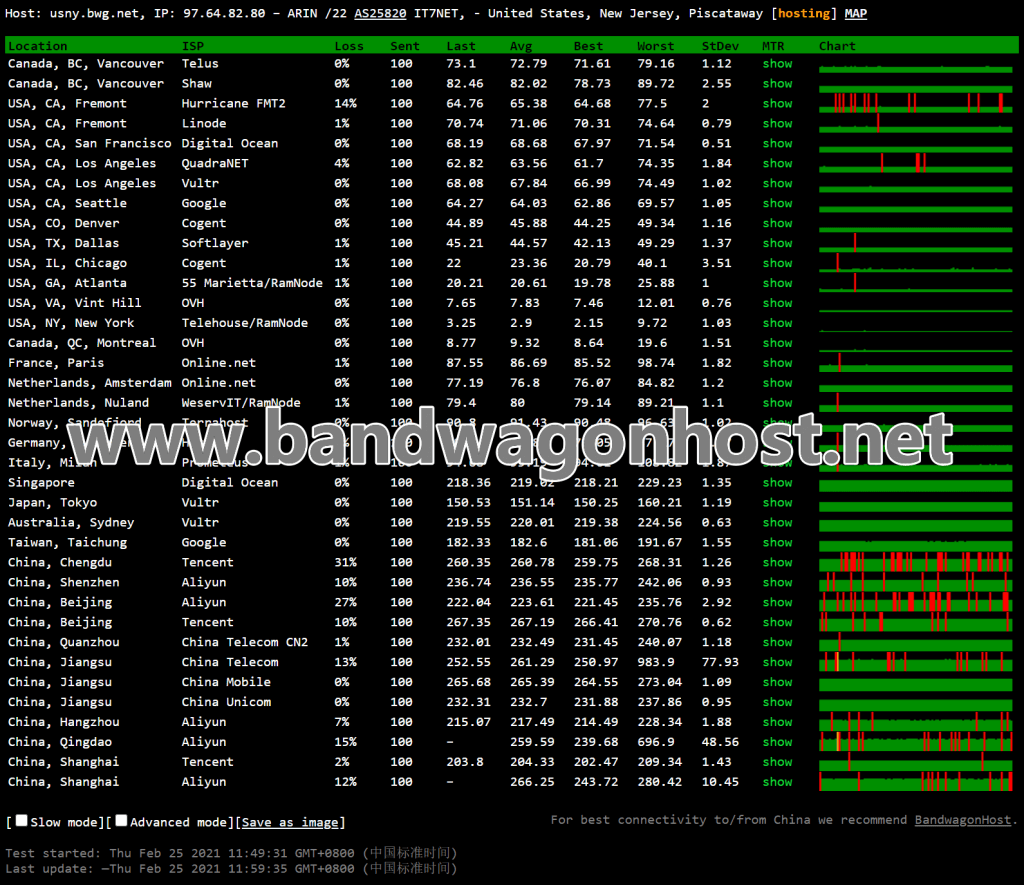
Task: Show MTR for Tokyo Vultr row
Action: pyautogui.click(x=777, y=502)
